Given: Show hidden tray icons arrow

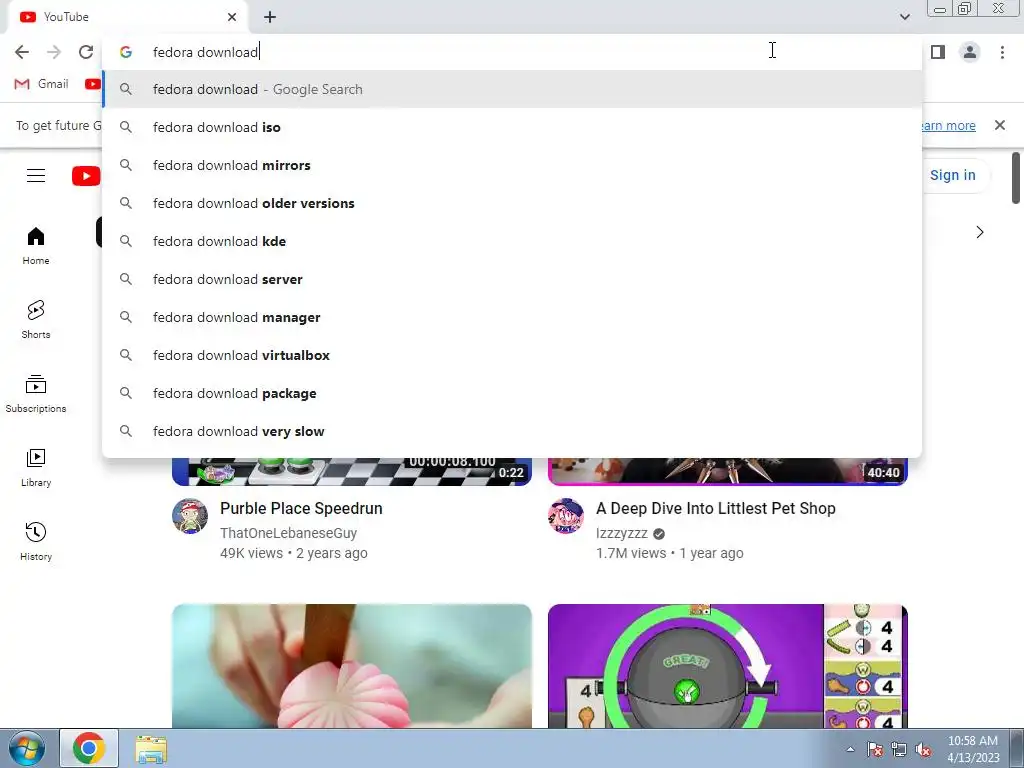Looking at the screenshot, I should click(x=850, y=749).
